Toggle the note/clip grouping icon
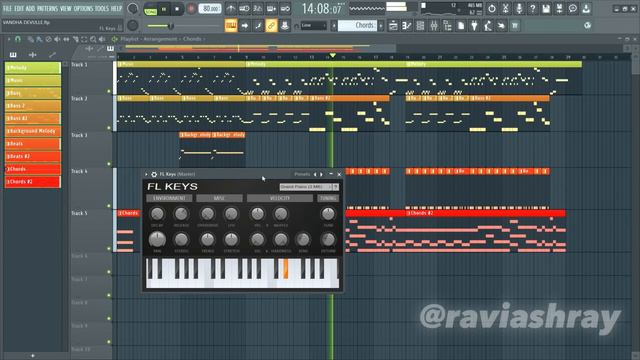This screenshot has height=360, width=640. pos(258,26)
